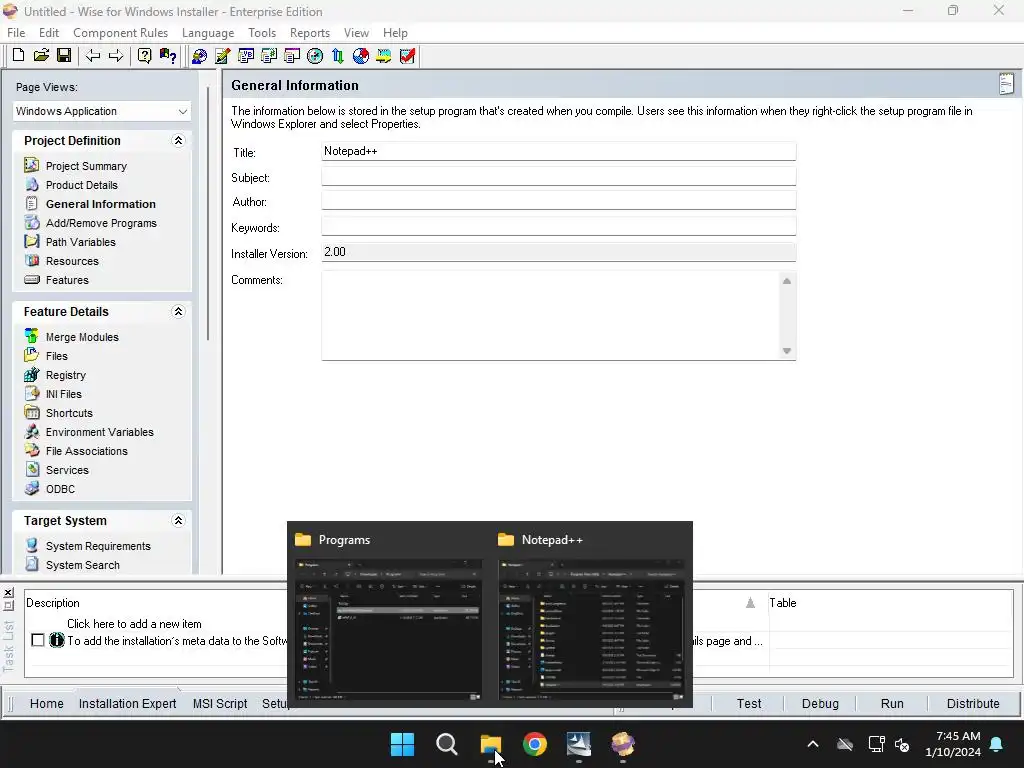Screen dimensions: 1024x768
Task: Click the Distribute button
Action: pos(973,703)
